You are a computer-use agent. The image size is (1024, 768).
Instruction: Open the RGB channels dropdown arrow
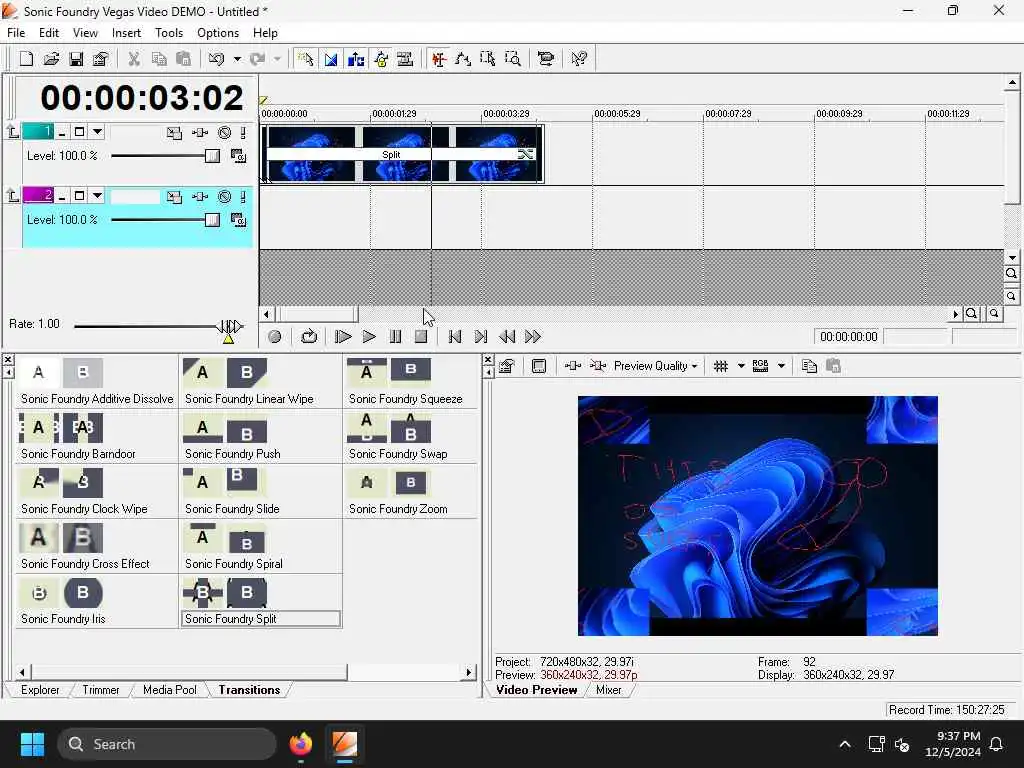click(x=781, y=366)
